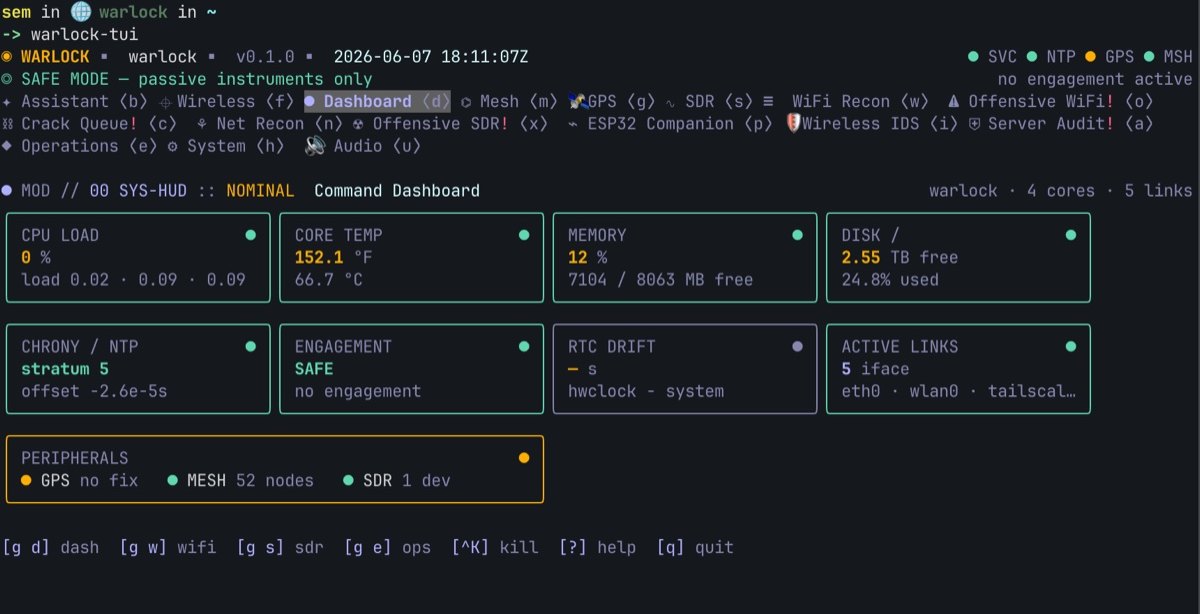
Task: Click the [?] help shortcut
Action: [x=597, y=547]
